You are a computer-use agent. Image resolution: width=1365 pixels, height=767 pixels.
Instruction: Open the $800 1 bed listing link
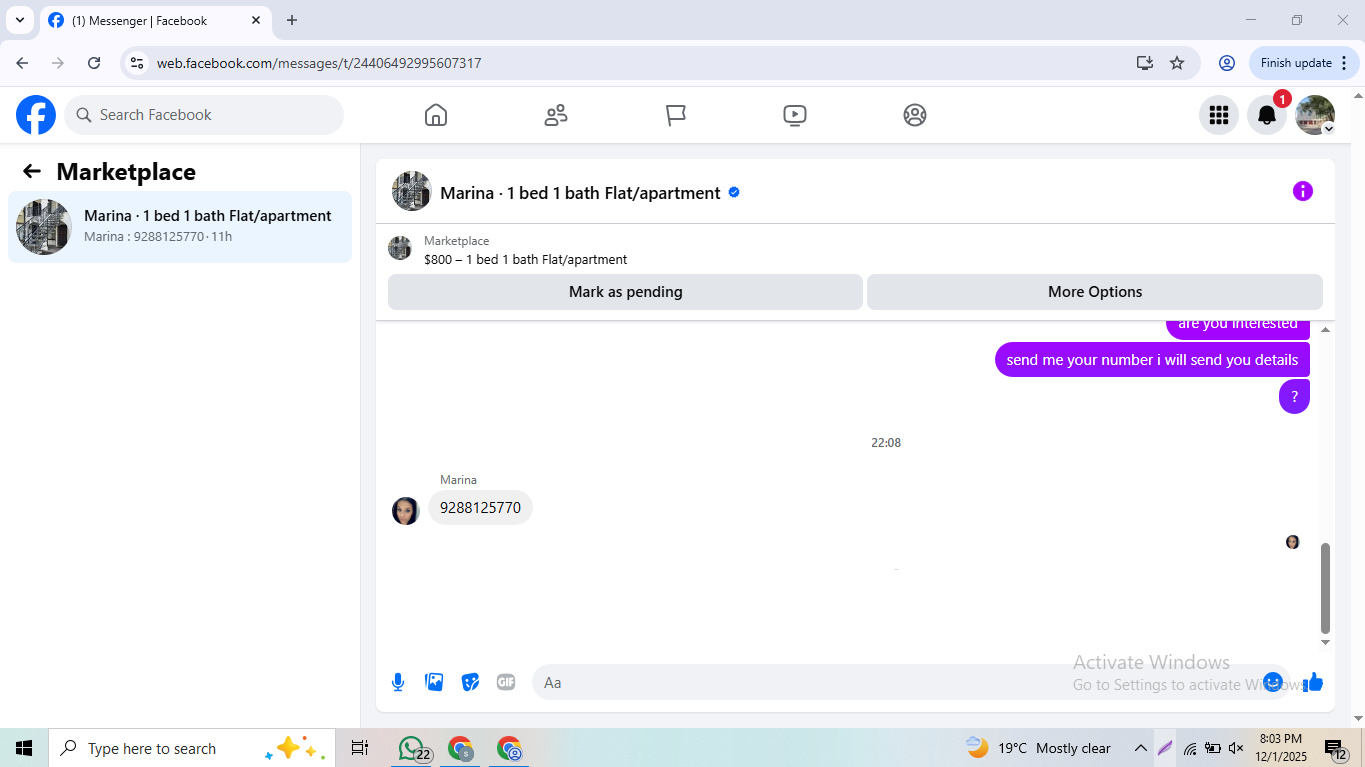[525, 260]
